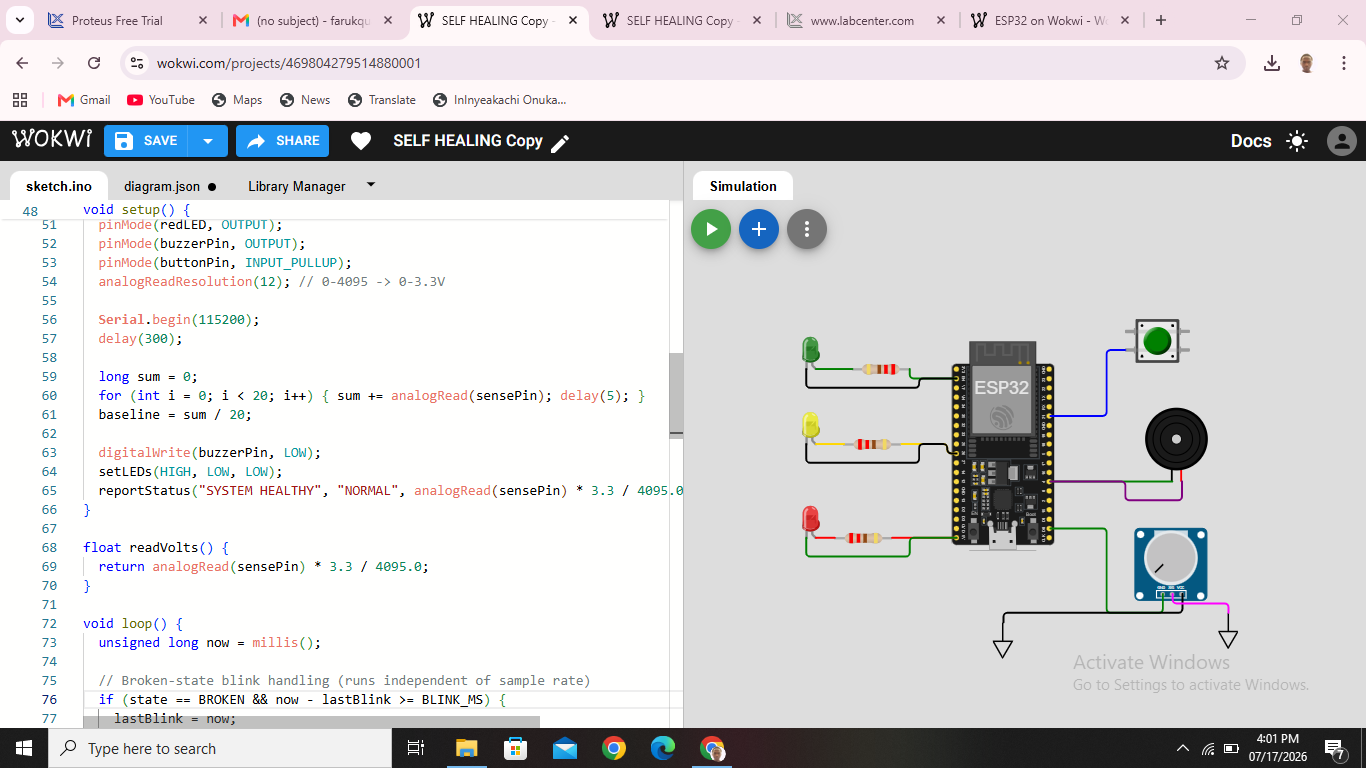Viewport: 1366px width, 768px height.
Task: Expand the SAVE button dropdown arrow
Action: click(x=208, y=141)
